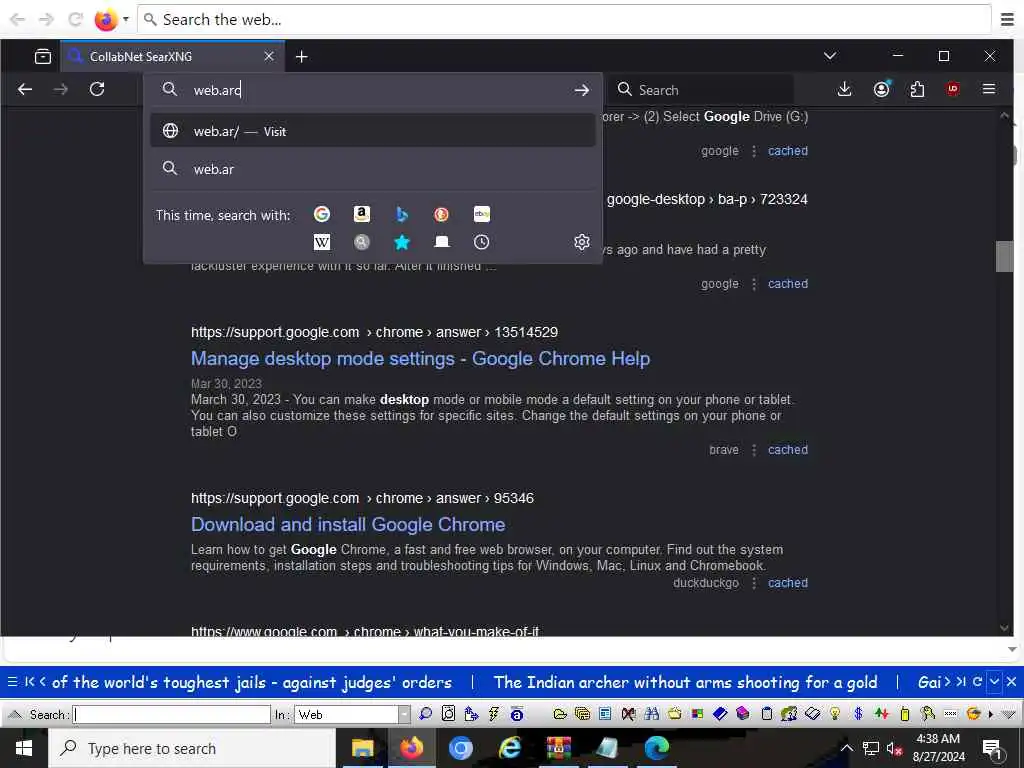The width and height of the screenshot is (1024, 768).
Task: Open the Firefox Downloads panel
Action: [844, 89]
